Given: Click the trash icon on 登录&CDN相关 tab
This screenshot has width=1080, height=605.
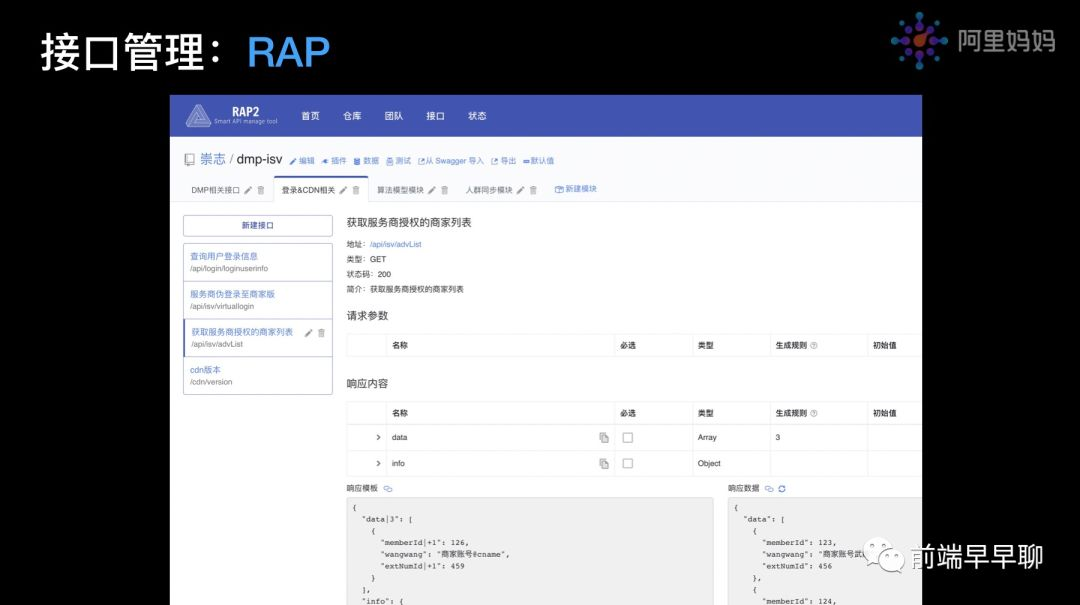Looking at the screenshot, I should (x=356, y=190).
